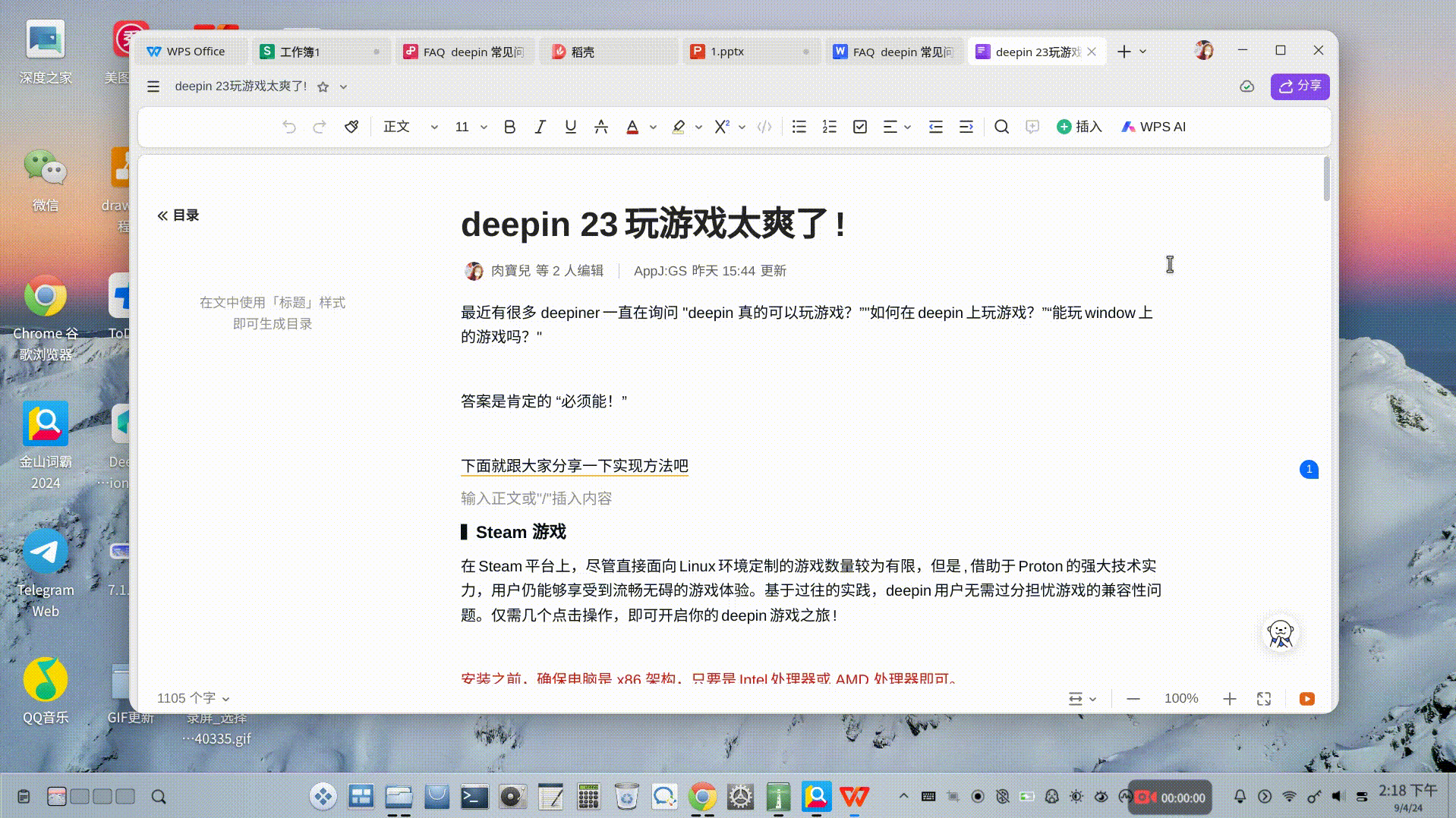Star the document as favorite
1456x818 pixels.
pyautogui.click(x=323, y=87)
